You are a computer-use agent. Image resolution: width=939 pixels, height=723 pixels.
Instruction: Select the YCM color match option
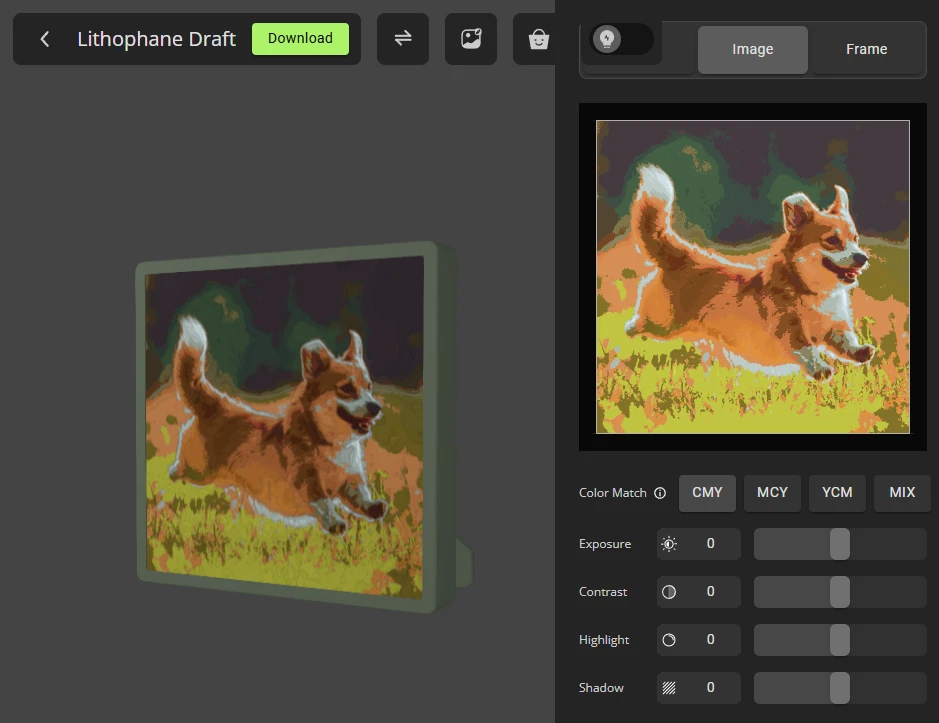click(x=837, y=493)
